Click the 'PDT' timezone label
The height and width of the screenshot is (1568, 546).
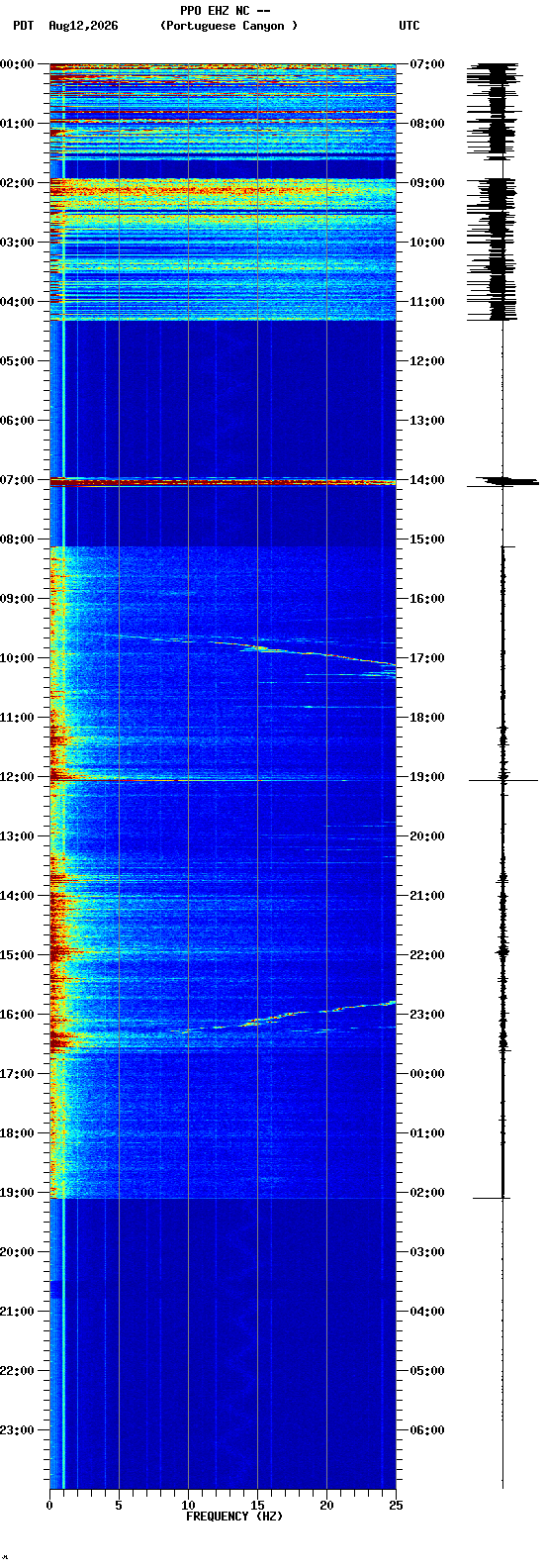[x=23, y=27]
